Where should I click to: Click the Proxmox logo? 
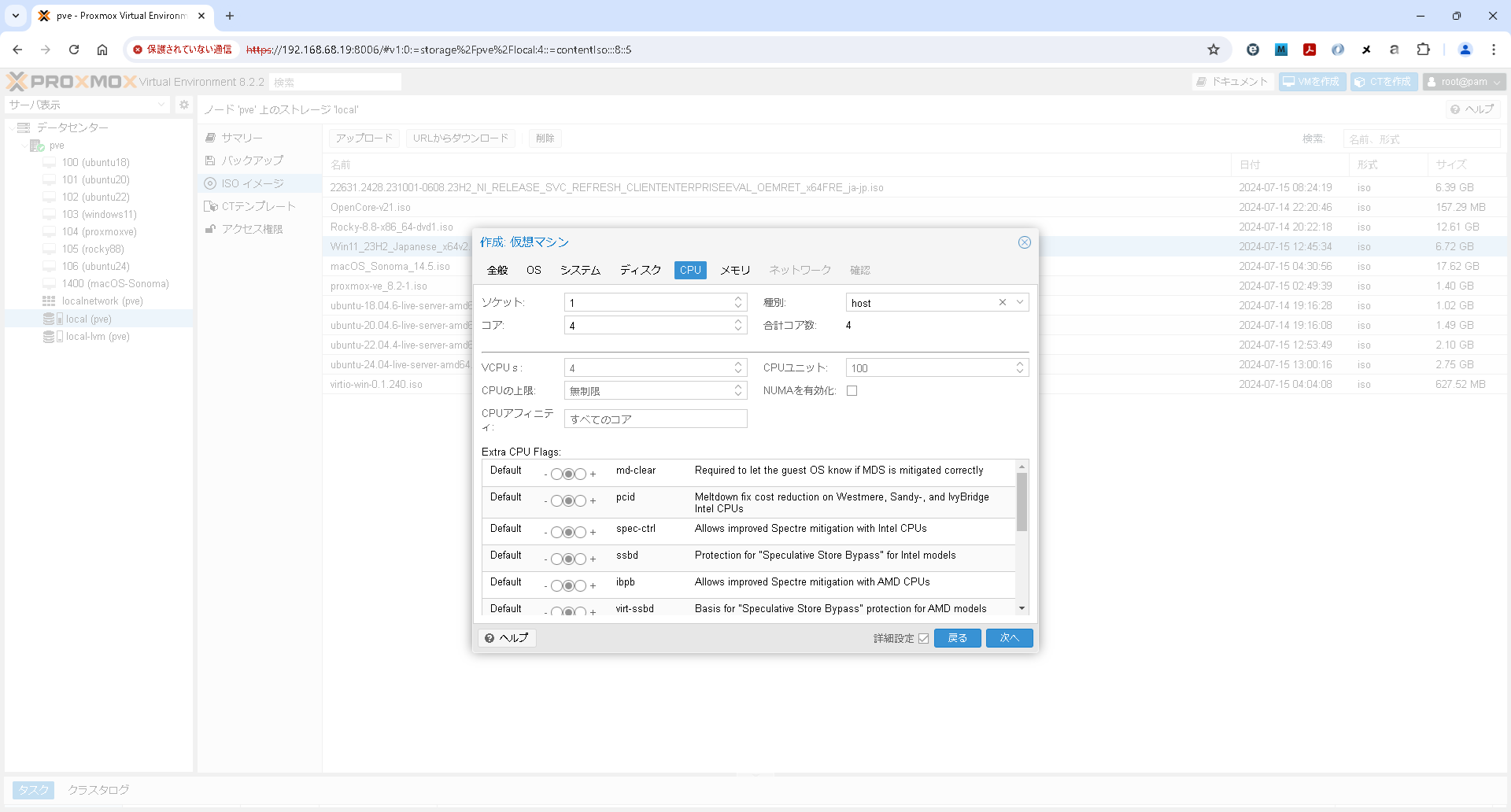pos(71,82)
